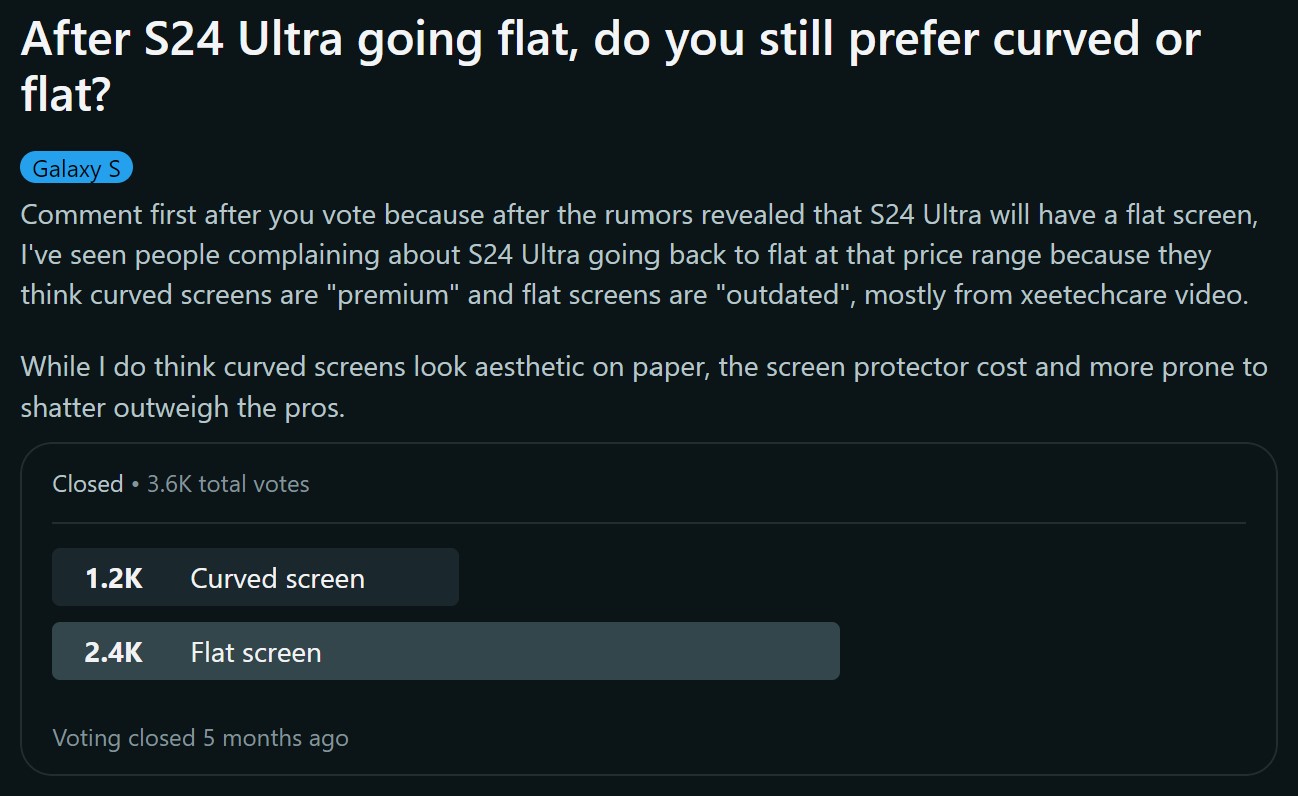Click the Galaxy S flair tag

click(76, 169)
